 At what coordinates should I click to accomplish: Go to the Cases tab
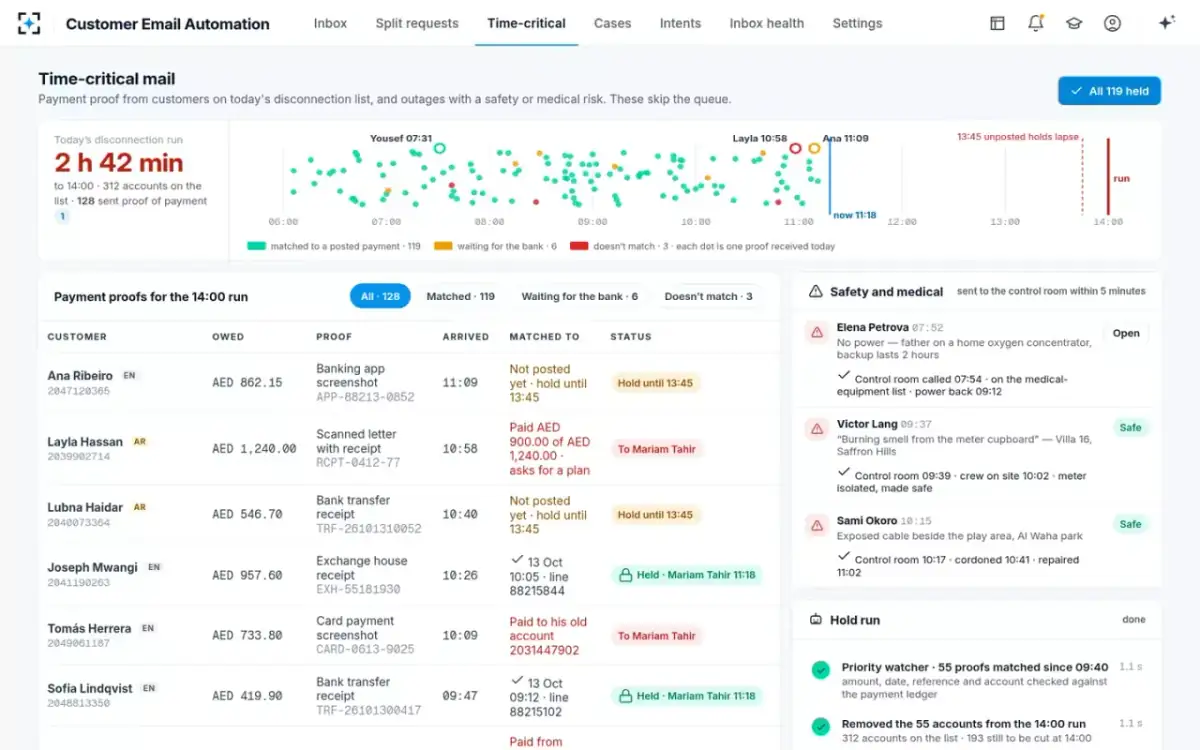pos(612,23)
